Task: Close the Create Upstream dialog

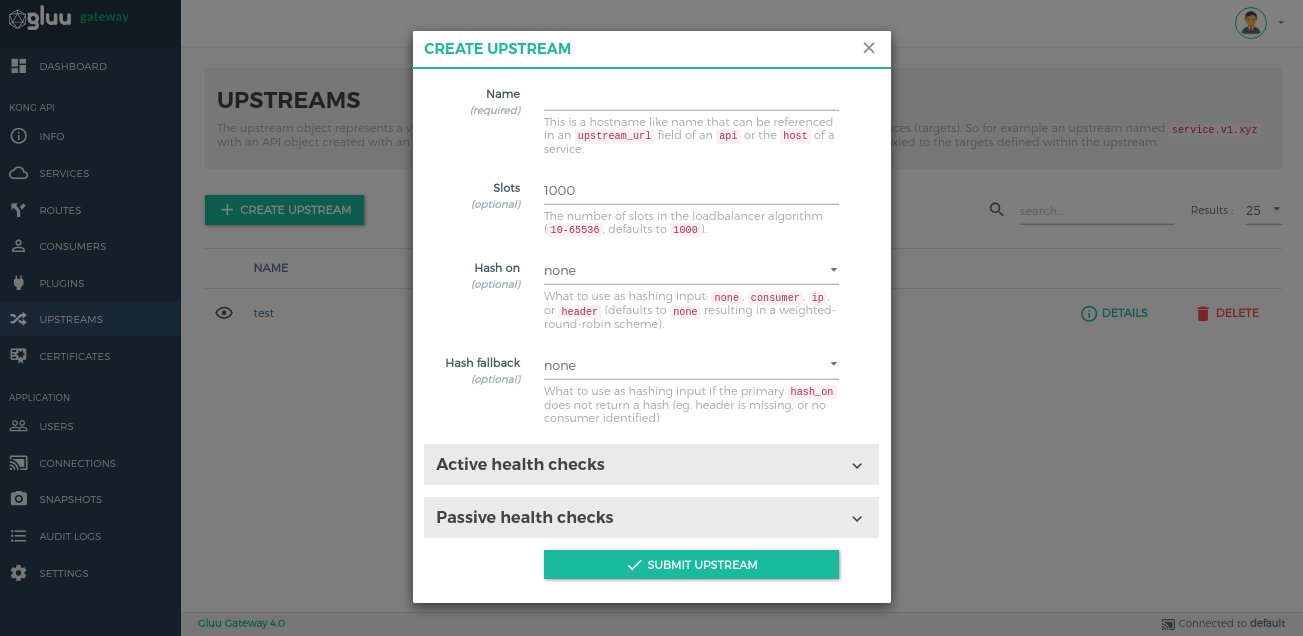Action: 869,48
